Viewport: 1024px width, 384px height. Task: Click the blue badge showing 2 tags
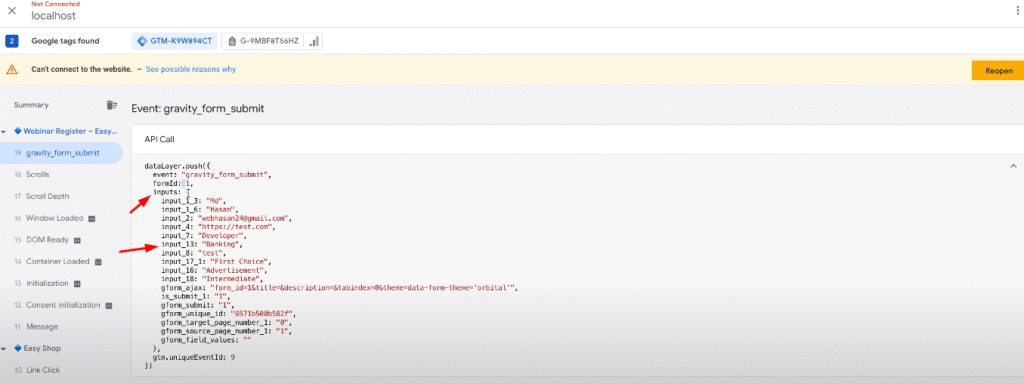(12, 41)
